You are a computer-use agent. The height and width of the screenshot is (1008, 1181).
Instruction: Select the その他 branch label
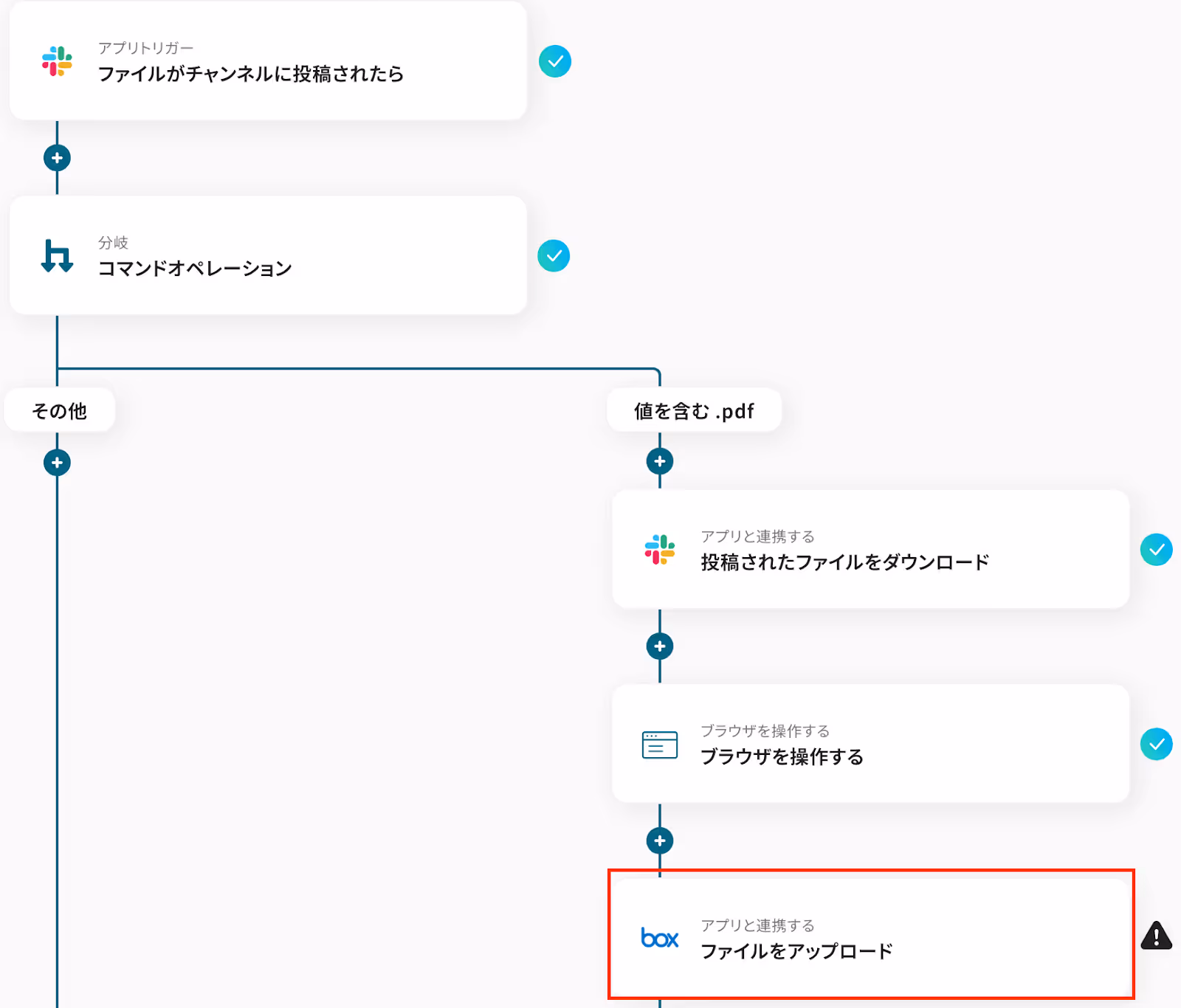tap(60, 410)
